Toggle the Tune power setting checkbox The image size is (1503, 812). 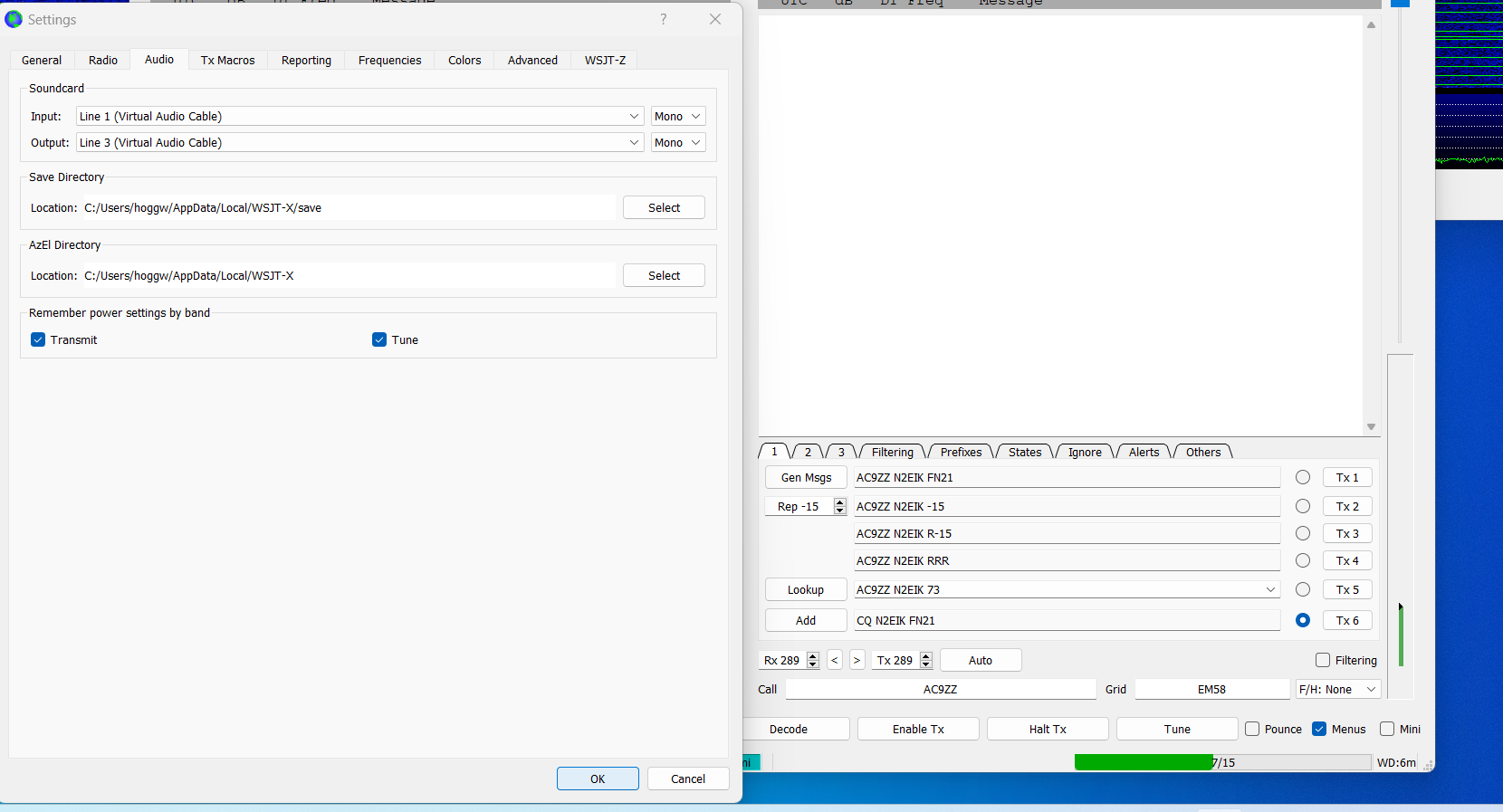[379, 339]
